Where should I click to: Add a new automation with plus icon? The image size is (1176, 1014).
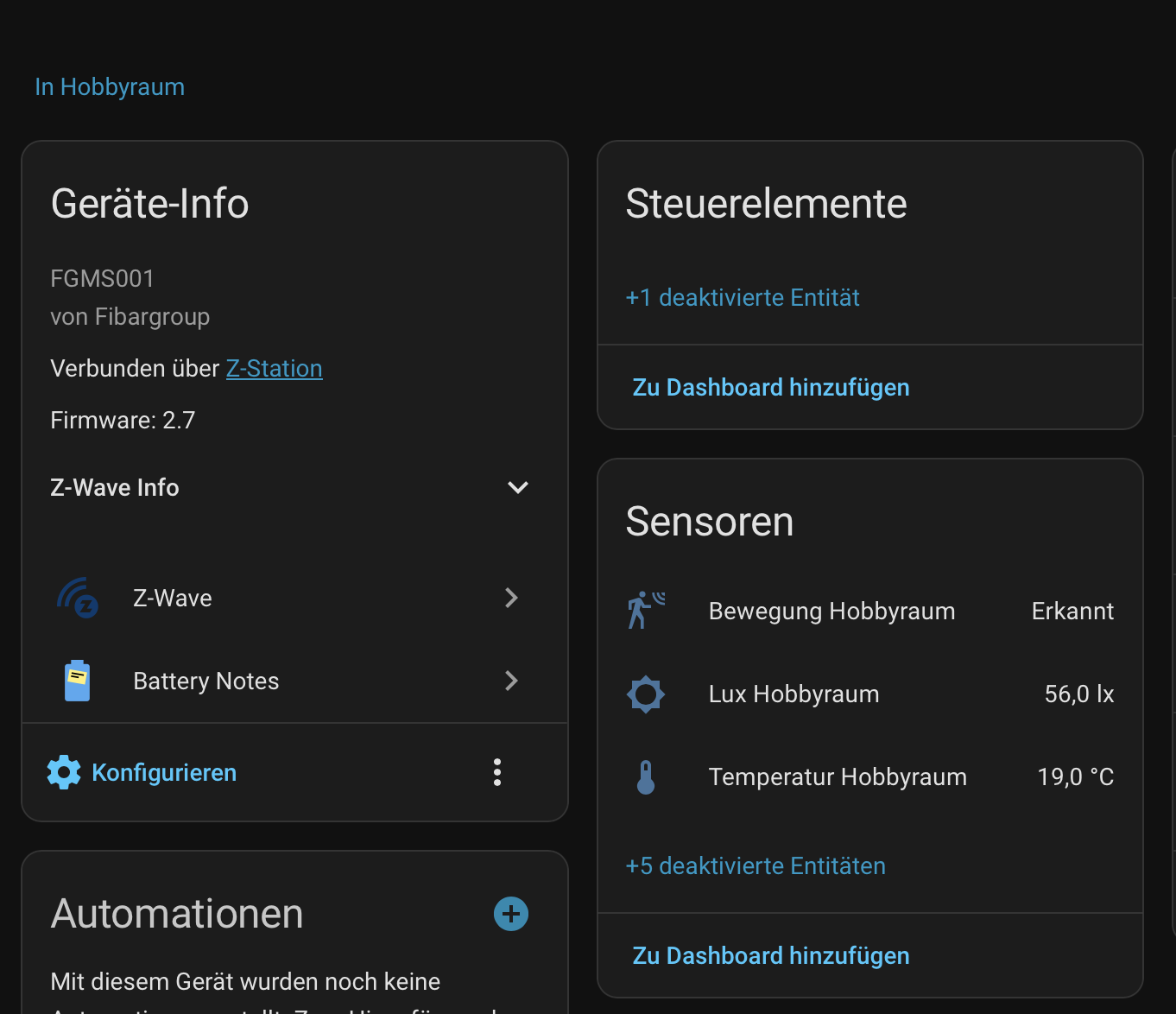pyautogui.click(x=511, y=914)
